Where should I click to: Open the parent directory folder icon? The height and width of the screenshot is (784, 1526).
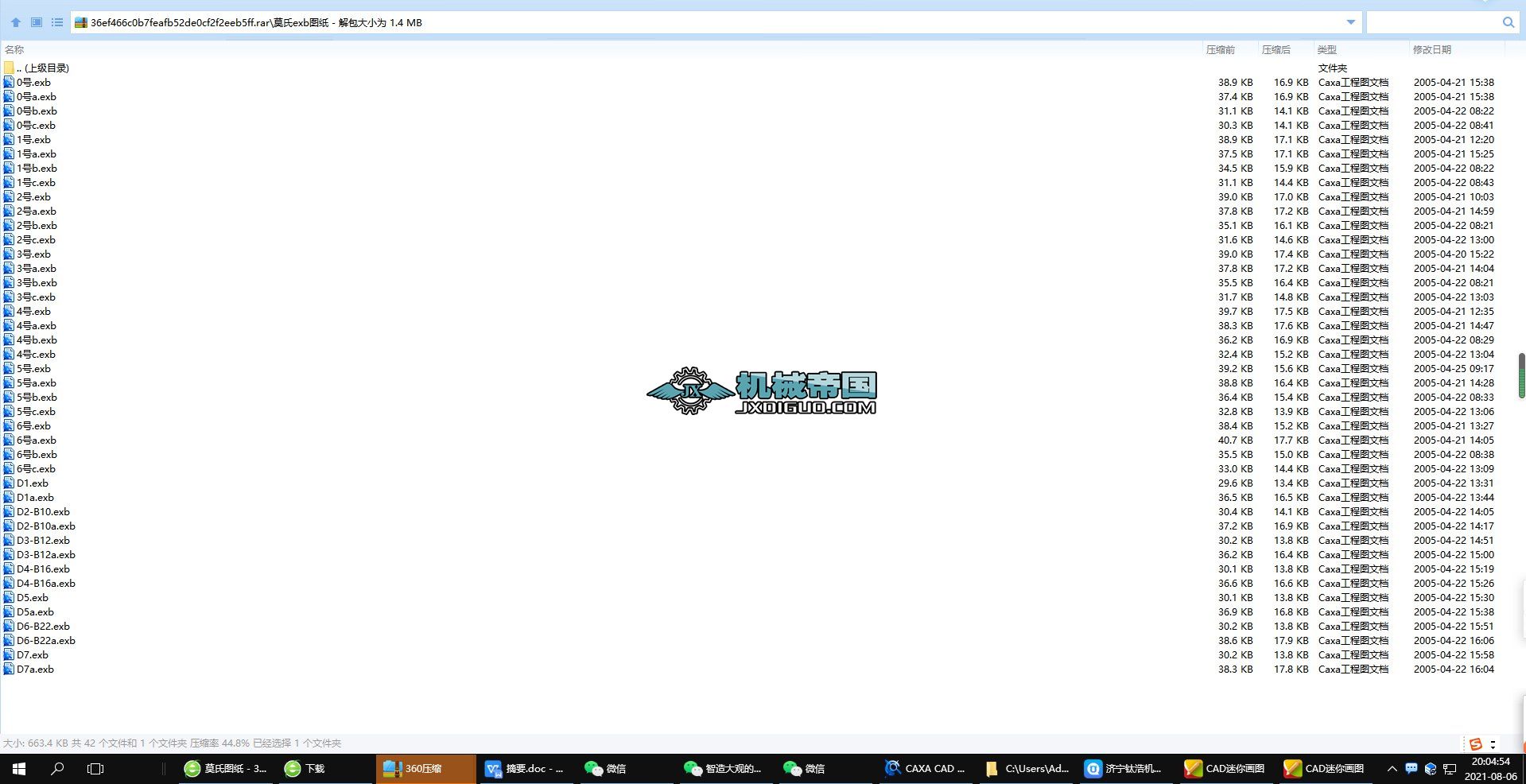click(x=9, y=68)
